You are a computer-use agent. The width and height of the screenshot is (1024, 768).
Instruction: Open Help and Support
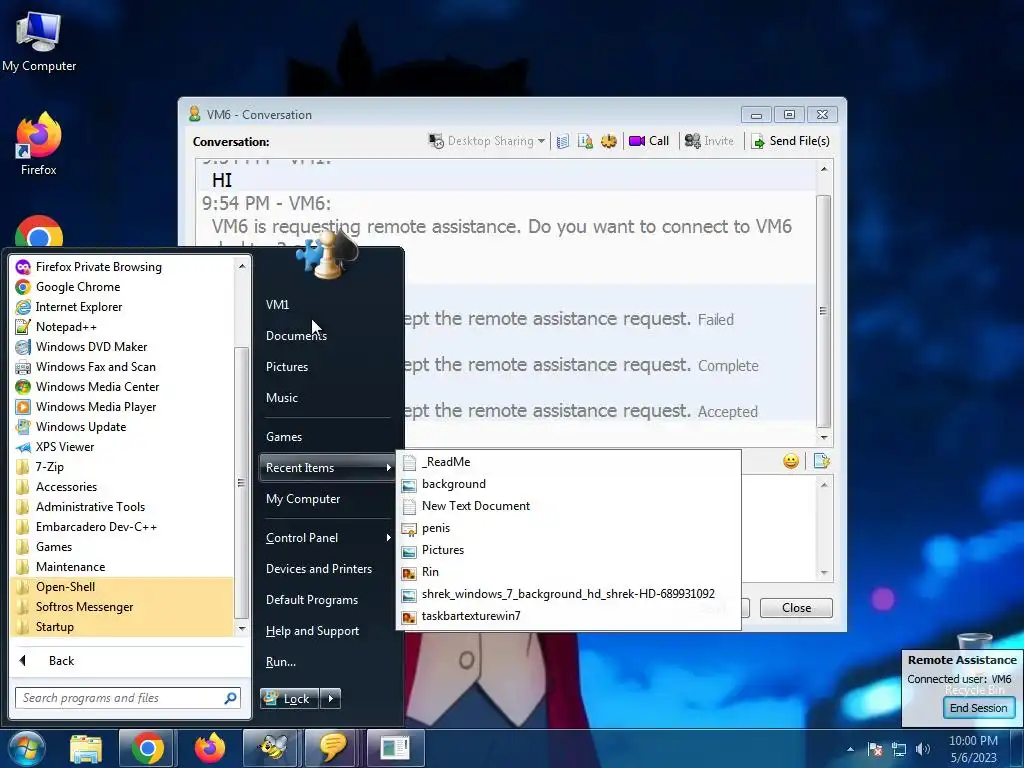[312, 631]
